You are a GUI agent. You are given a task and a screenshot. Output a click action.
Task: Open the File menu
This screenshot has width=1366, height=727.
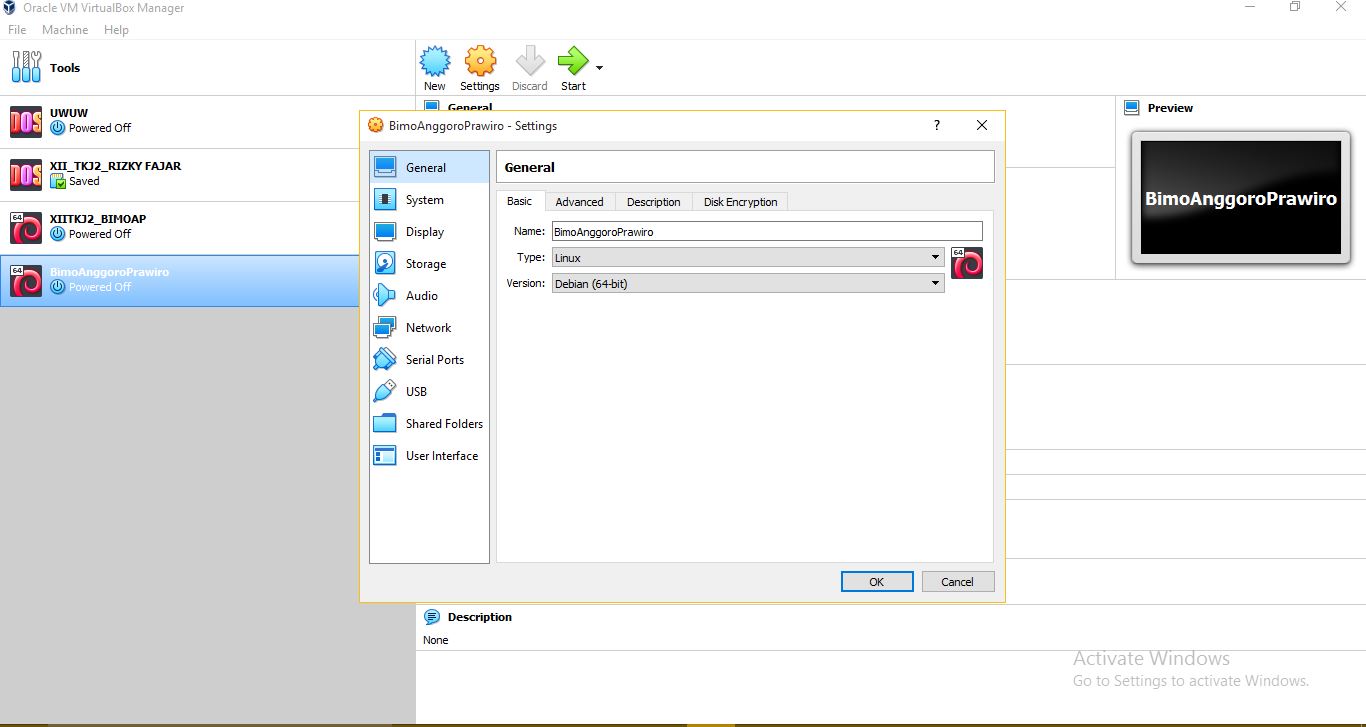pyautogui.click(x=17, y=30)
